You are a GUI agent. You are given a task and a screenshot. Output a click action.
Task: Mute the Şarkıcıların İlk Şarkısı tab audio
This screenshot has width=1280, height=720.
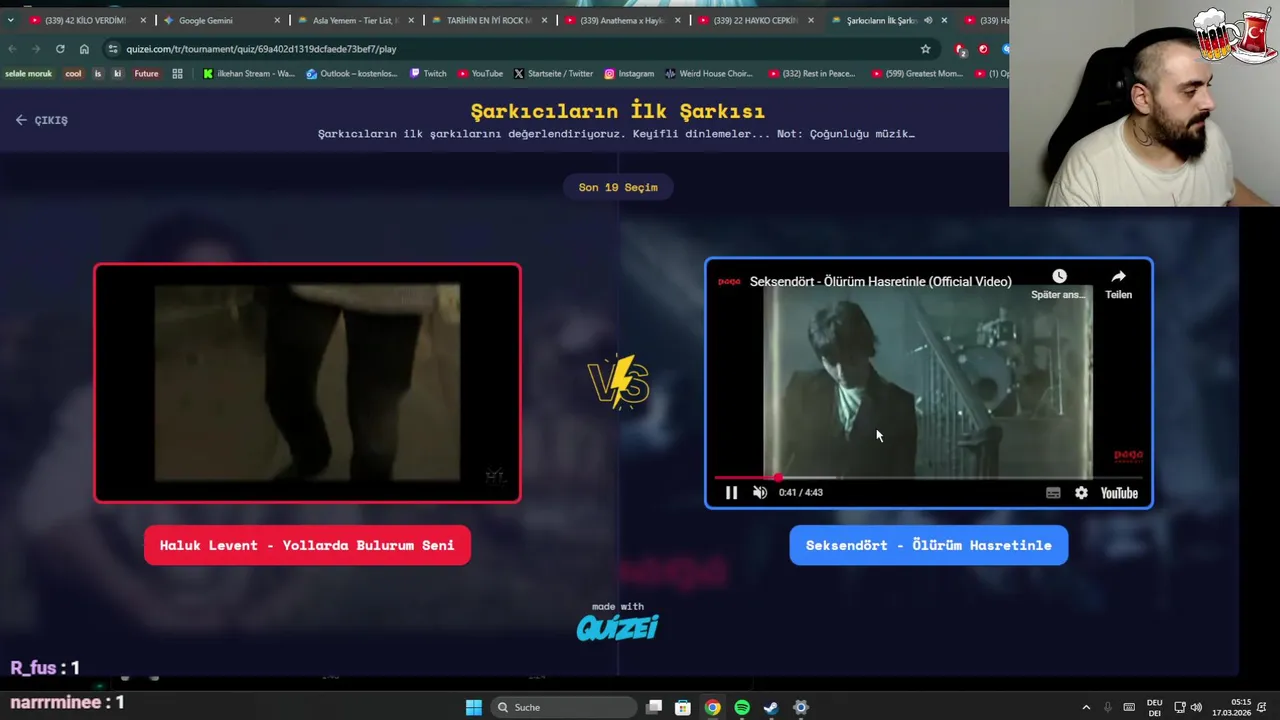tap(928, 20)
